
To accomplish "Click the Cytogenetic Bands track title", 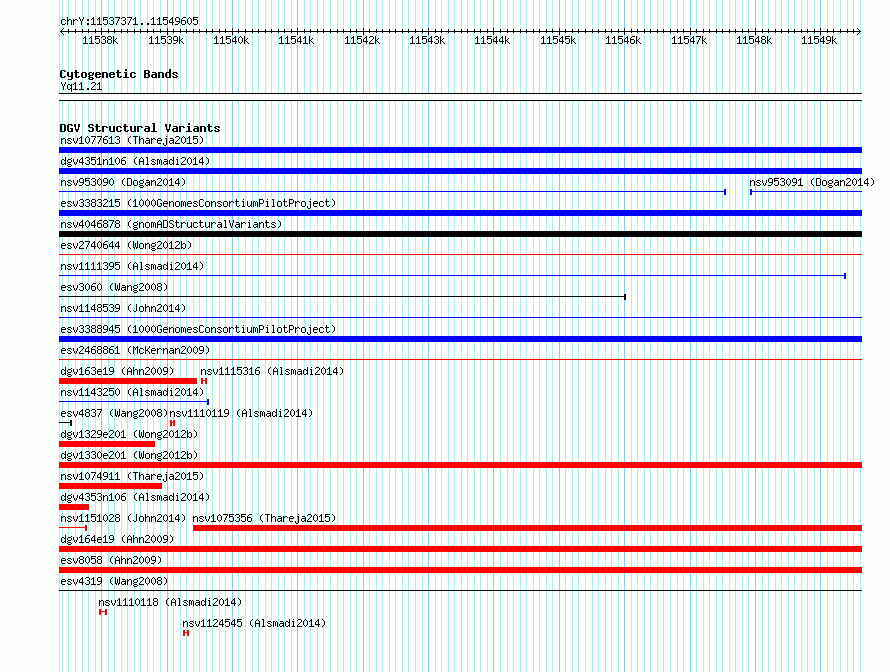I will (119, 74).
